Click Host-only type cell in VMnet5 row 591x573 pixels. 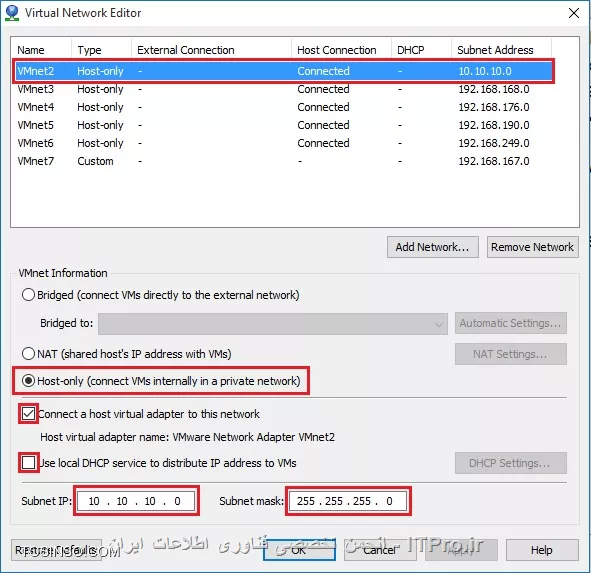point(100,125)
